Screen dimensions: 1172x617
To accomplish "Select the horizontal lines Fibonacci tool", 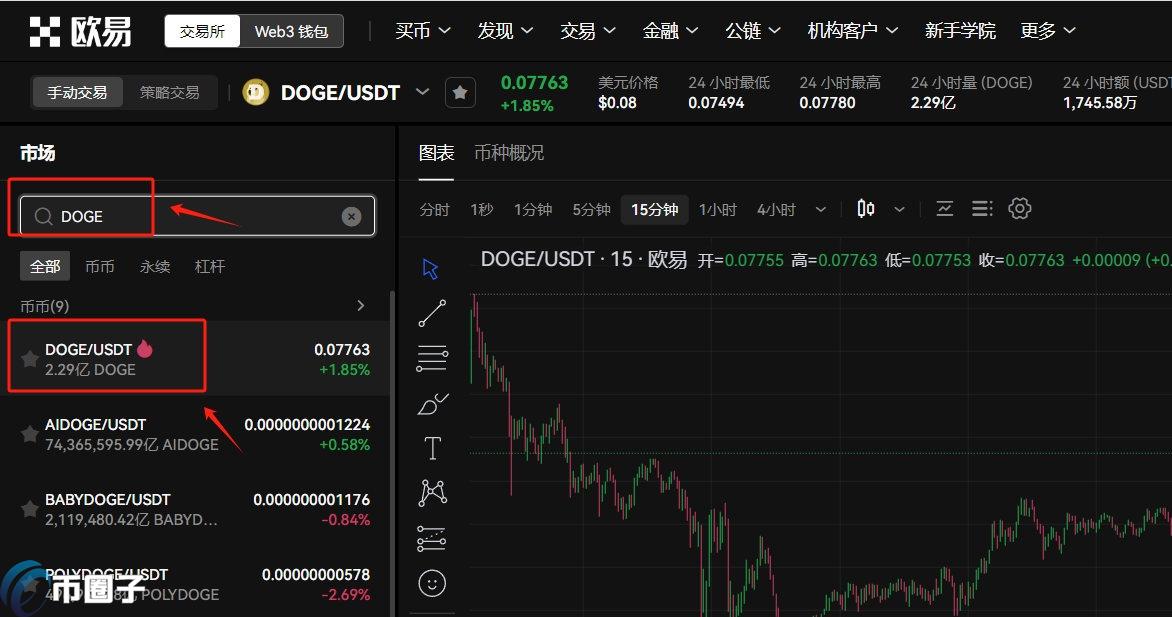I will [x=432, y=358].
